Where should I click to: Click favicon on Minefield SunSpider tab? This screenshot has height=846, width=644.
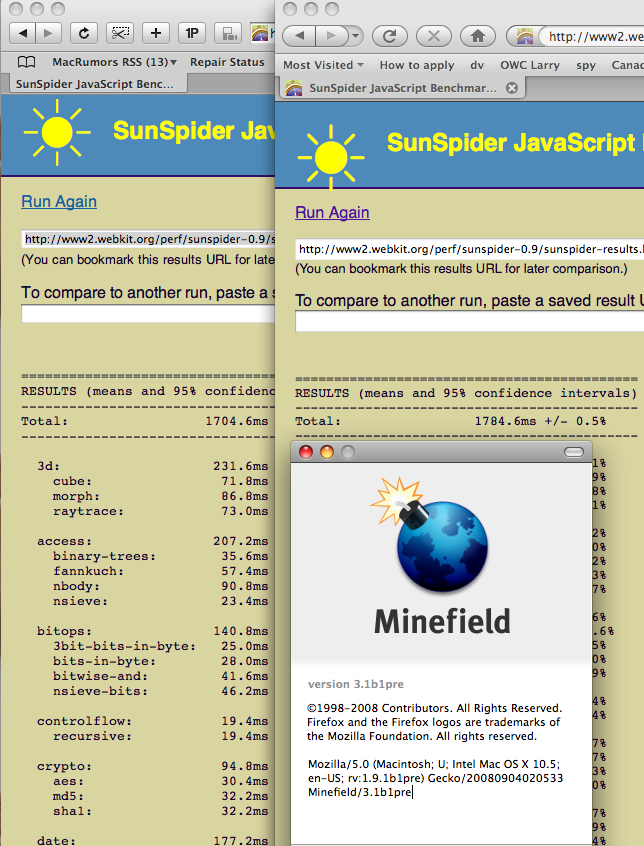[x=294, y=88]
